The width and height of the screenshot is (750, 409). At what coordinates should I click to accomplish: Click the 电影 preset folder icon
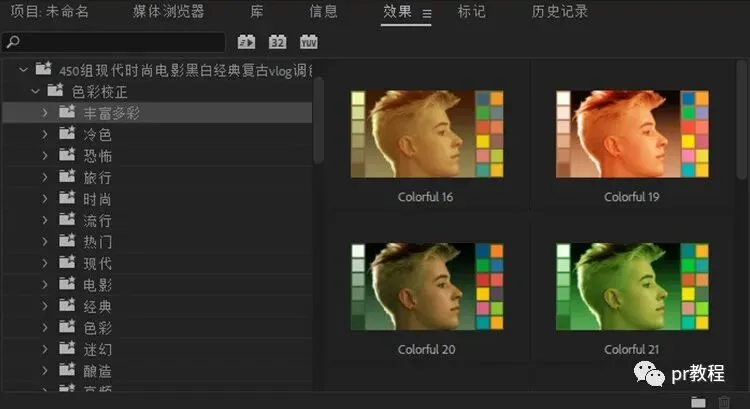pos(67,284)
